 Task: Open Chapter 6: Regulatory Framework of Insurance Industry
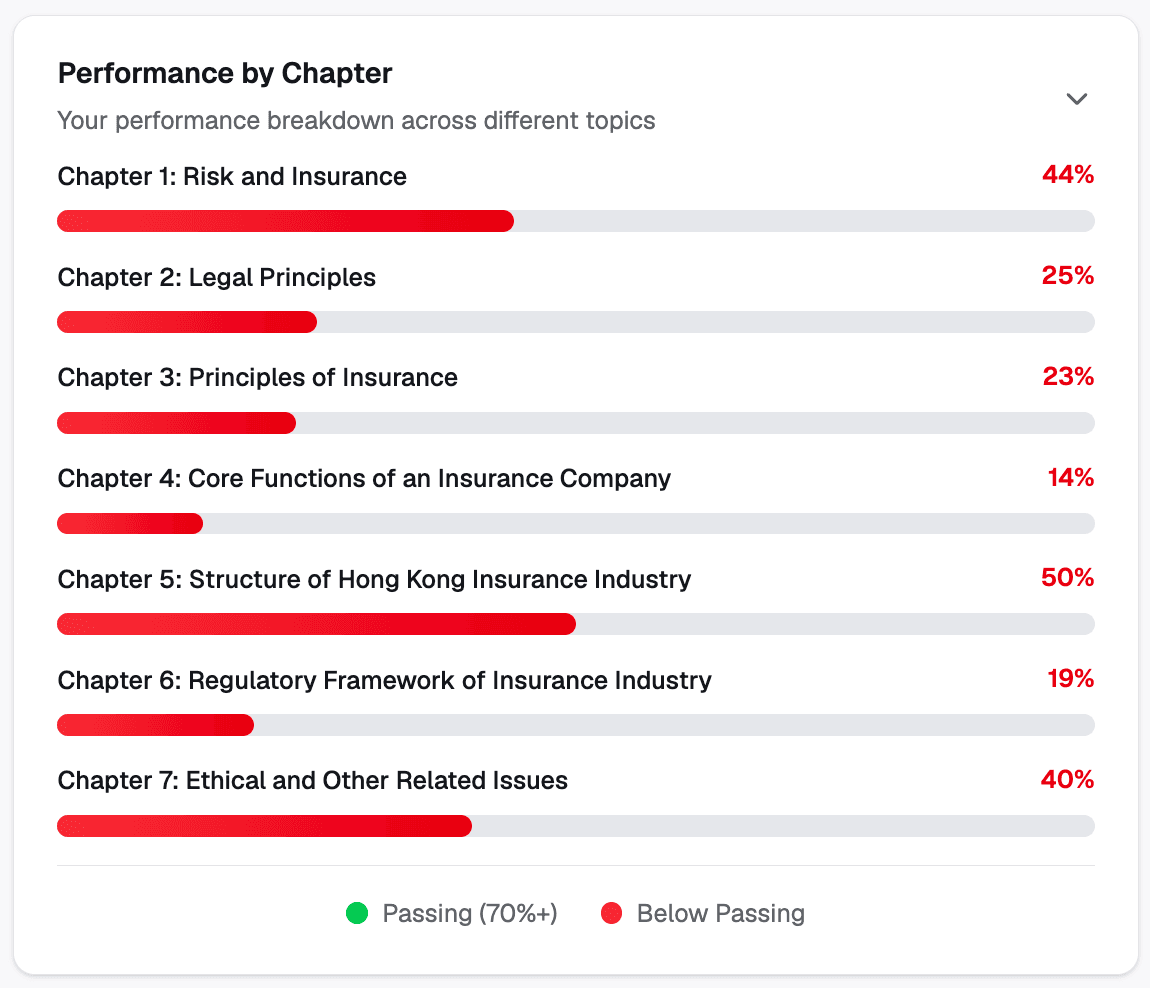click(x=384, y=680)
